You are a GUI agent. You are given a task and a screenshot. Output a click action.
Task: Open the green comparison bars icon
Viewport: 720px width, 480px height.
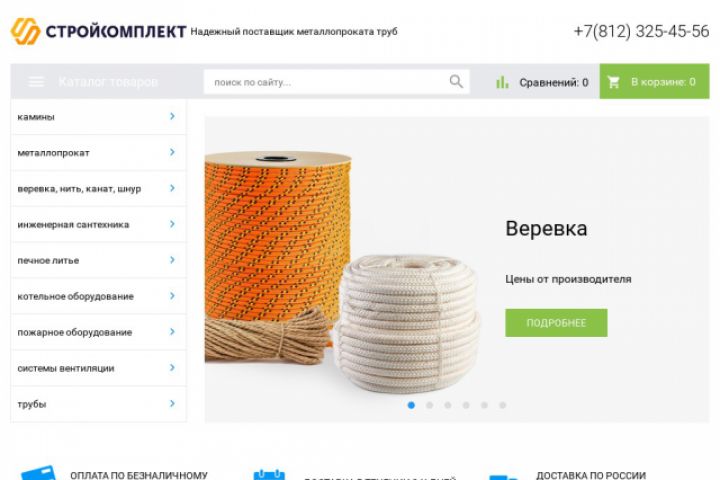[502, 82]
